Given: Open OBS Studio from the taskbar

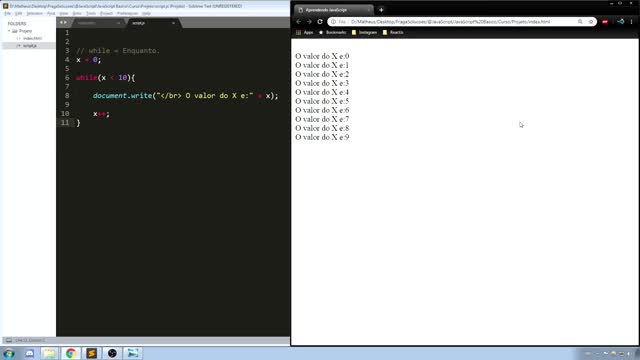Looking at the screenshot, I should [x=112, y=353].
